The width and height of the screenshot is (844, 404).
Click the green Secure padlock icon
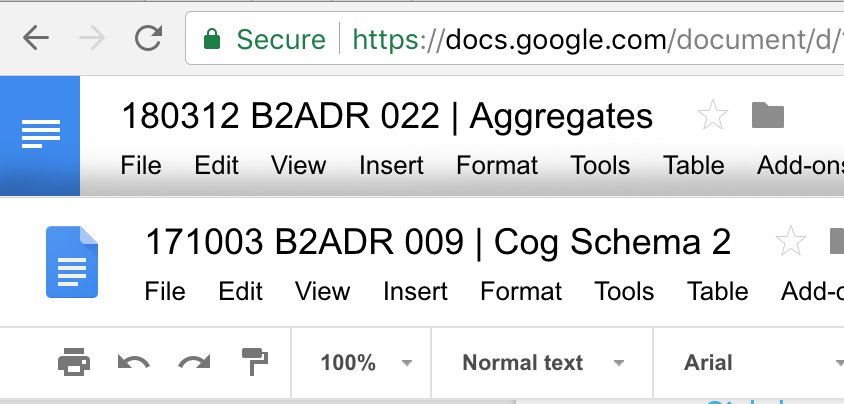[212, 39]
